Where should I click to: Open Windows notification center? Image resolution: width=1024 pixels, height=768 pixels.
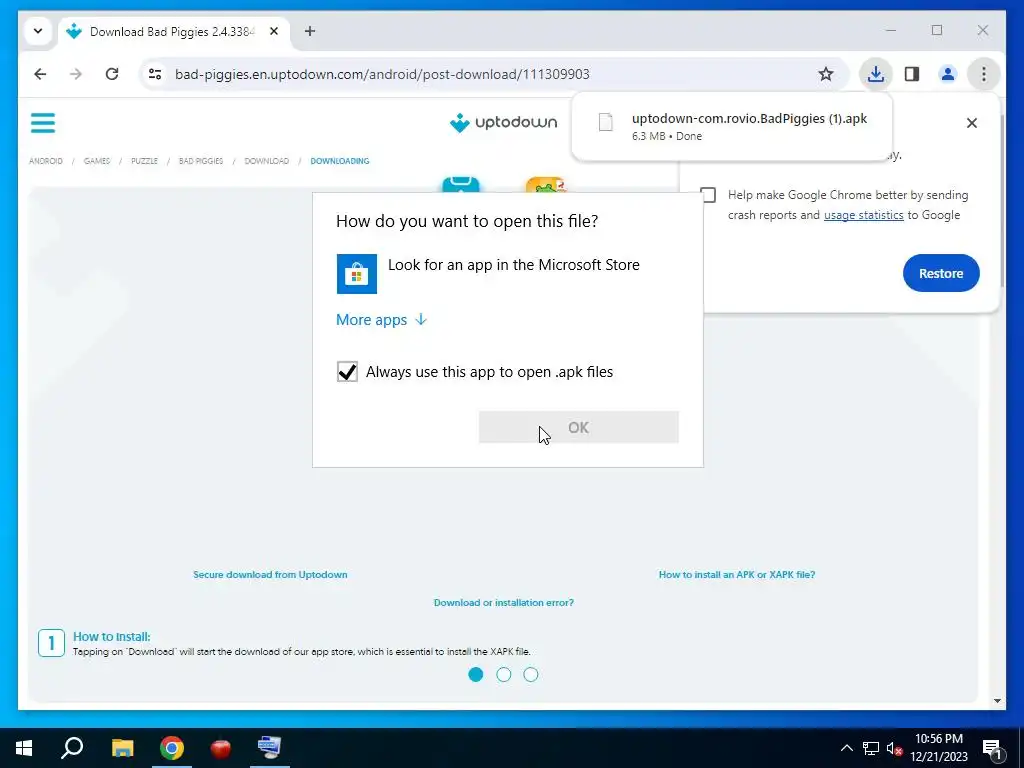[993, 748]
